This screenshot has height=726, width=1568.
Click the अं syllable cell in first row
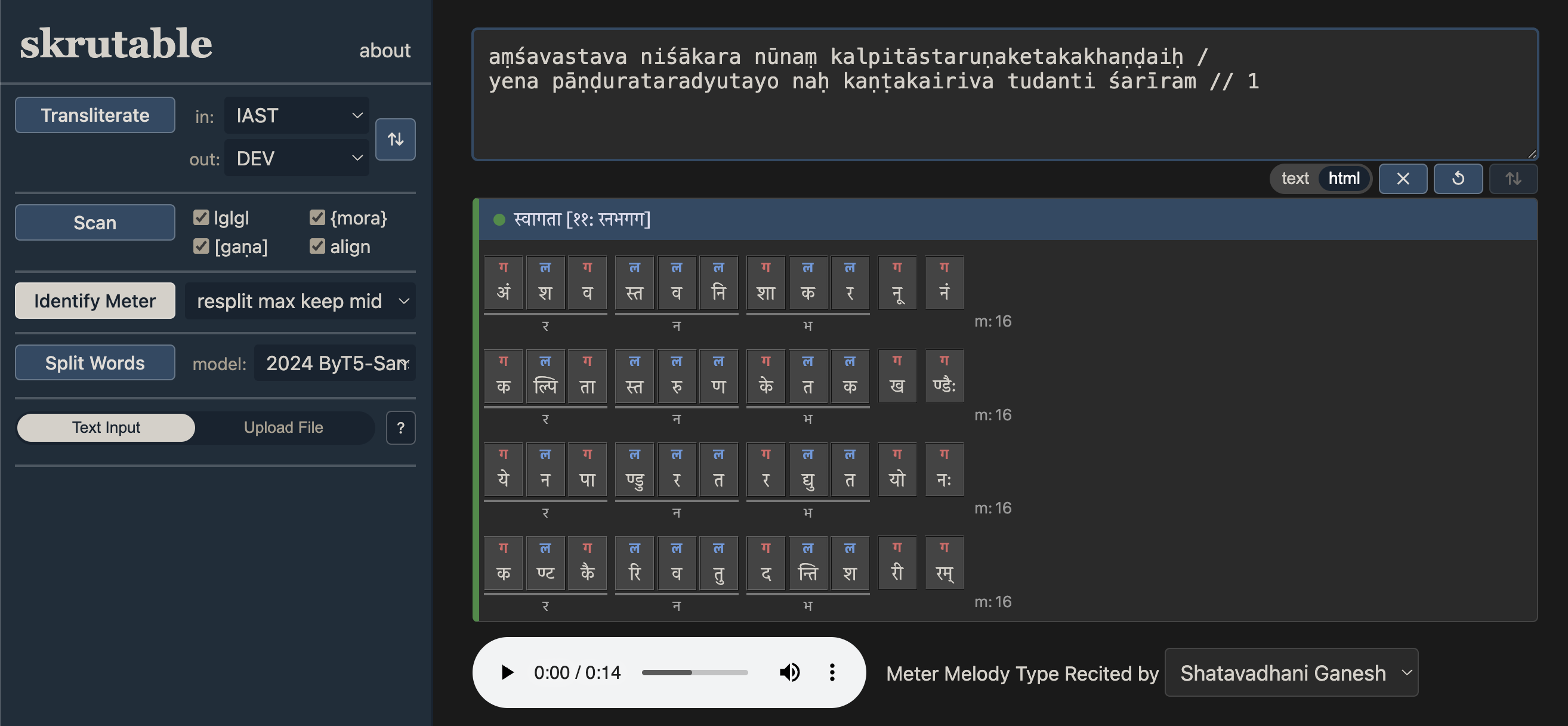504,282
